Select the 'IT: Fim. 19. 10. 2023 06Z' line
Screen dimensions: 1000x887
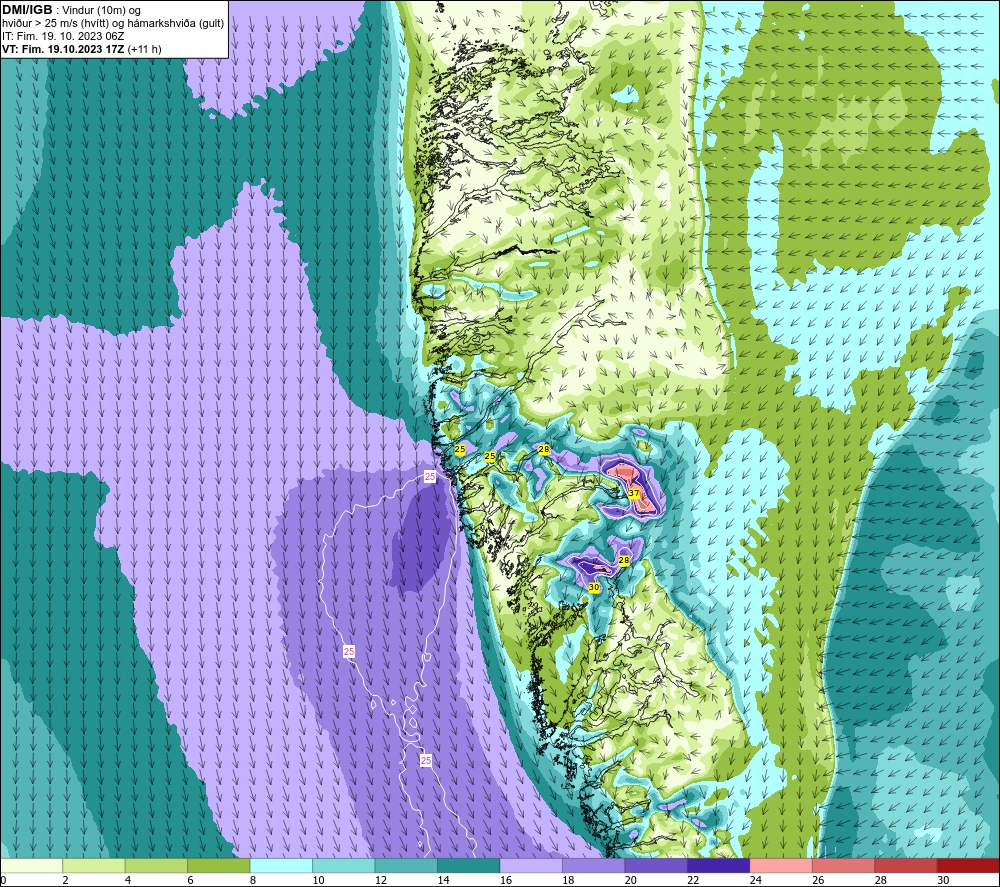pos(62,36)
